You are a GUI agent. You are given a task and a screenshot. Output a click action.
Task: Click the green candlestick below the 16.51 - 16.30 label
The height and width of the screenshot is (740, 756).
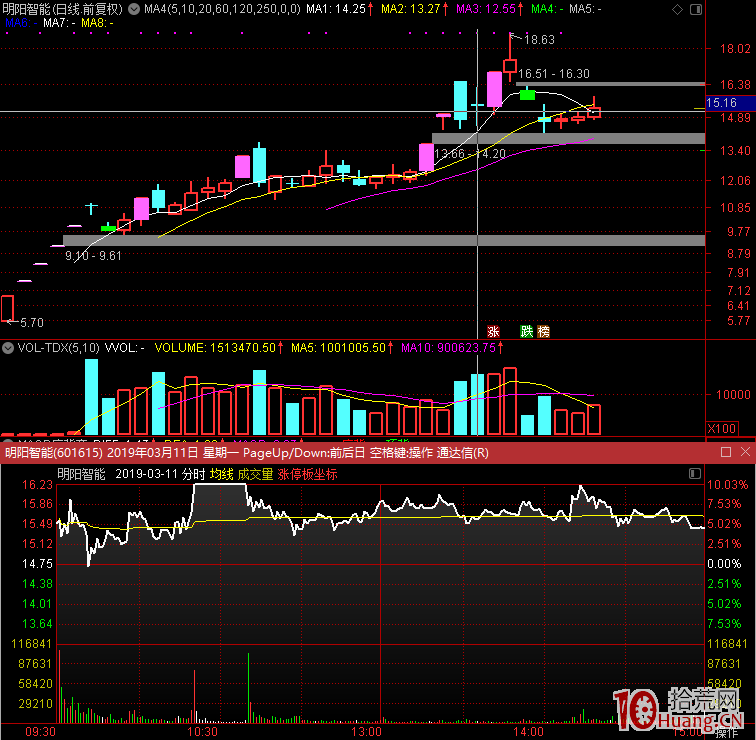tap(527, 94)
